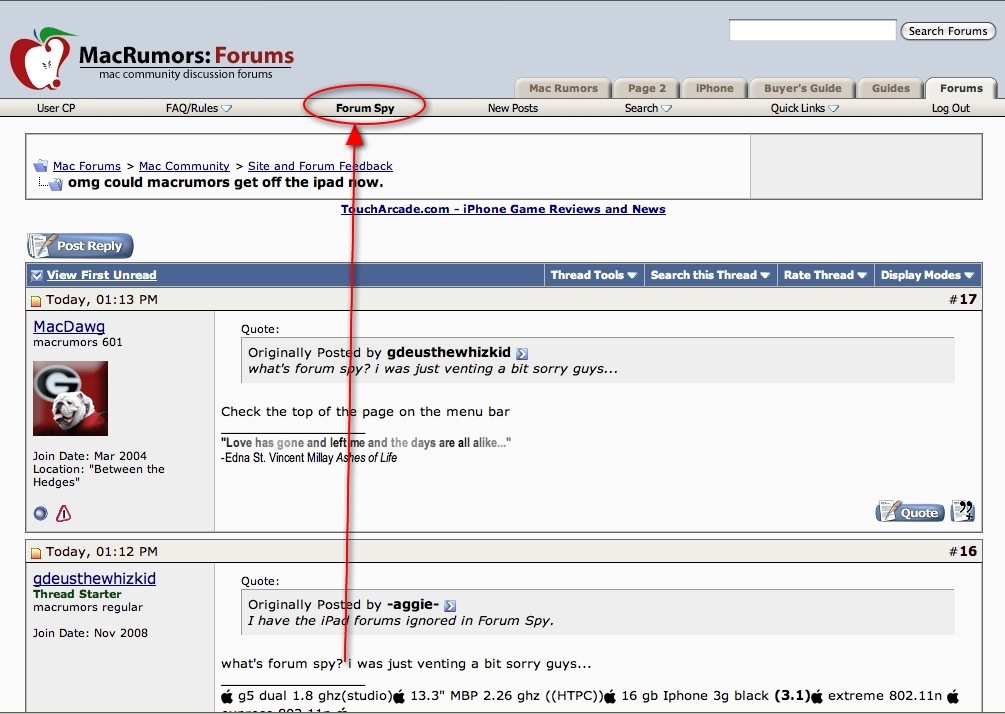Click Log Out in the menu bar
Image resolution: width=1005 pixels, height=714 pixels.
point(951,108)
